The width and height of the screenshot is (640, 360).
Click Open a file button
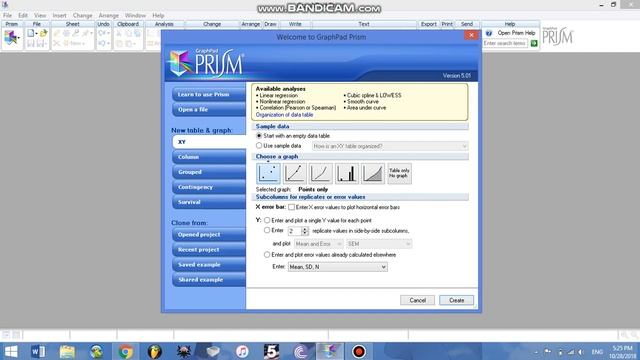coord(209,109)
